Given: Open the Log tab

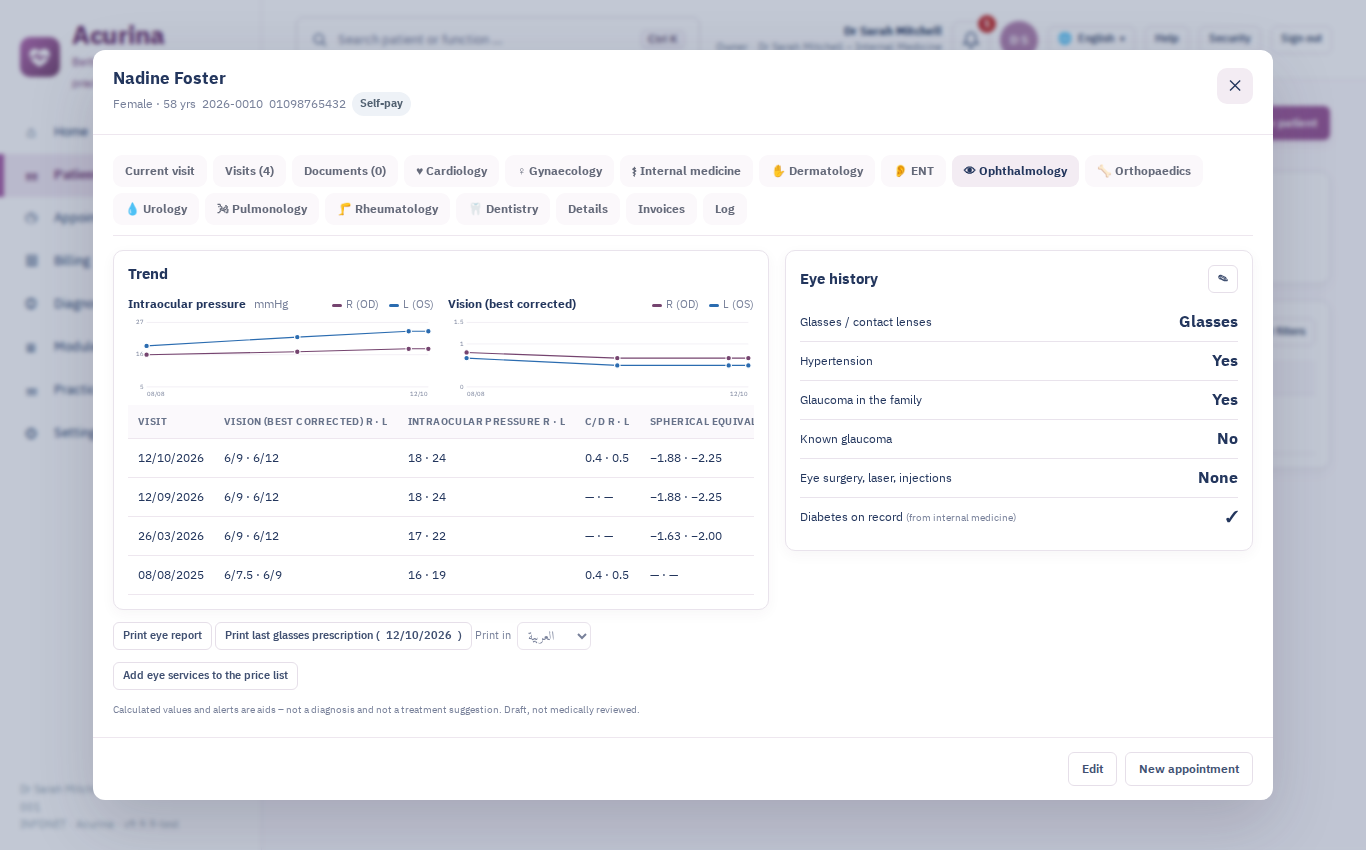Looking at the screenshot, I should pyautogui.click(x=725, y=209).
